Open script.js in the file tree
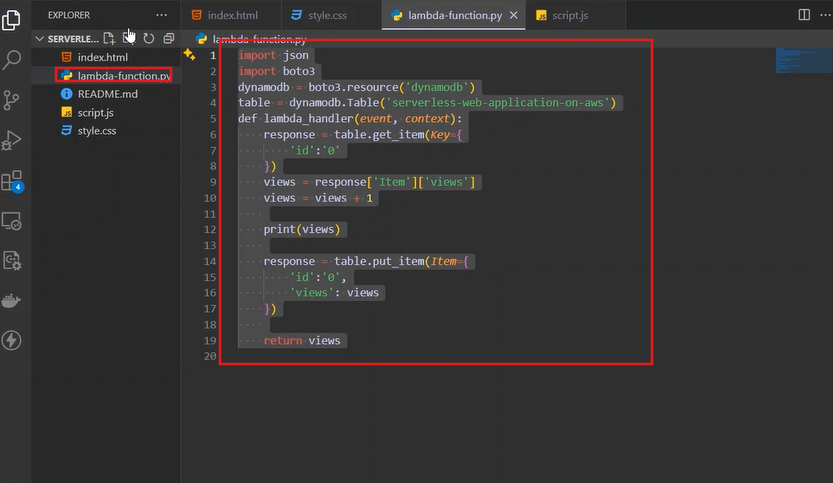 106,113
